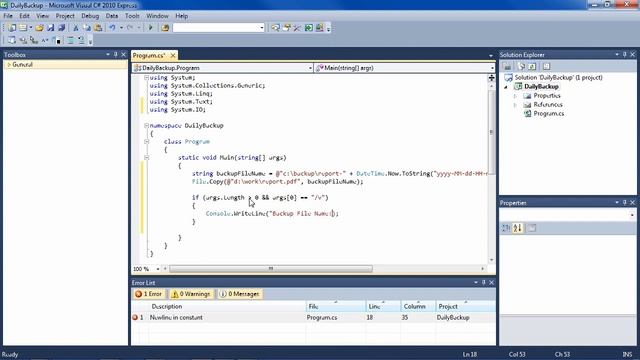The image size is (640, 360).
Task: Click the Redo arrow icon
Action: coord(130,28)
